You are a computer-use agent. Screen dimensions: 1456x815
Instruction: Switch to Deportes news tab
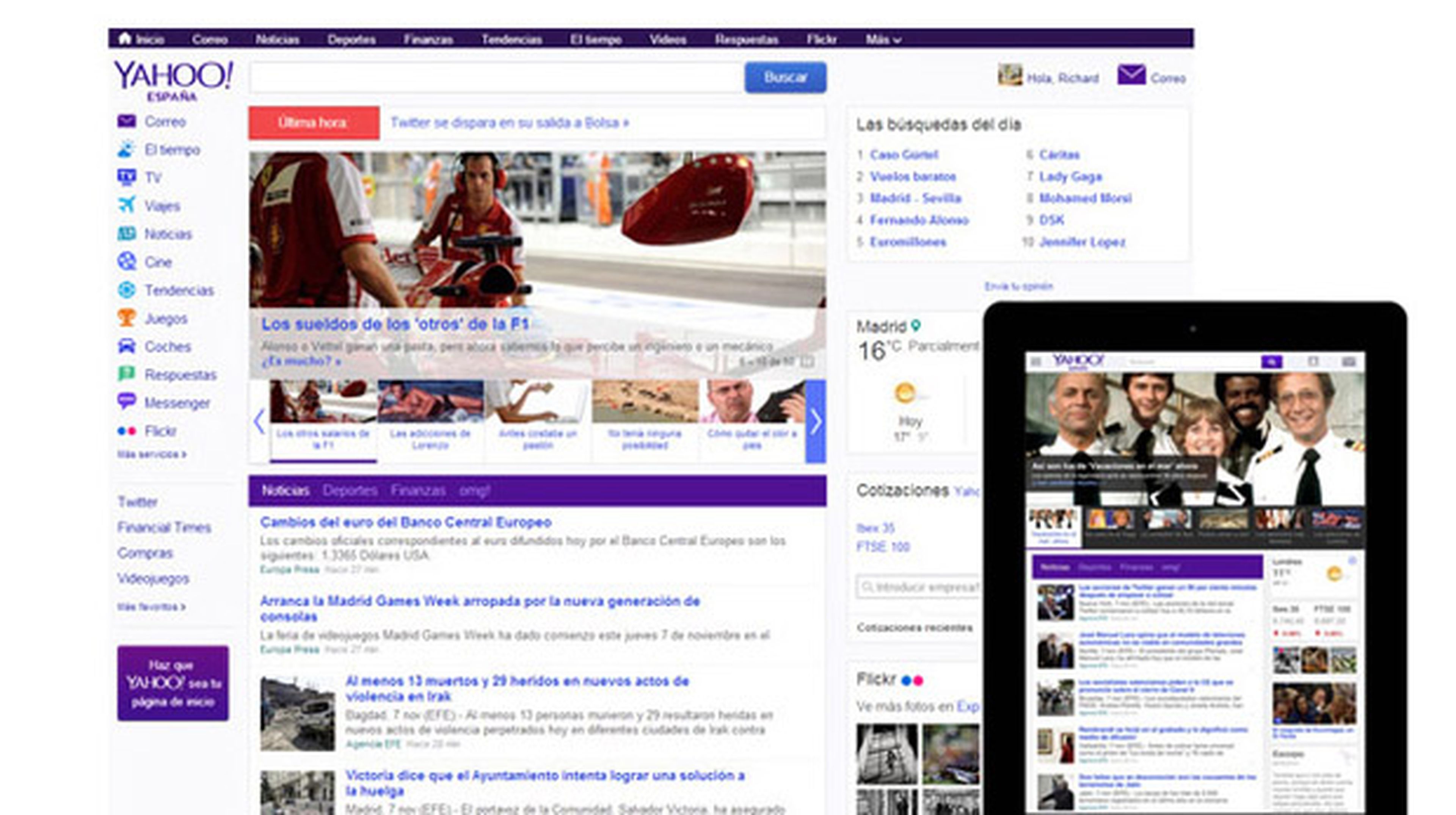coord(349,491)
